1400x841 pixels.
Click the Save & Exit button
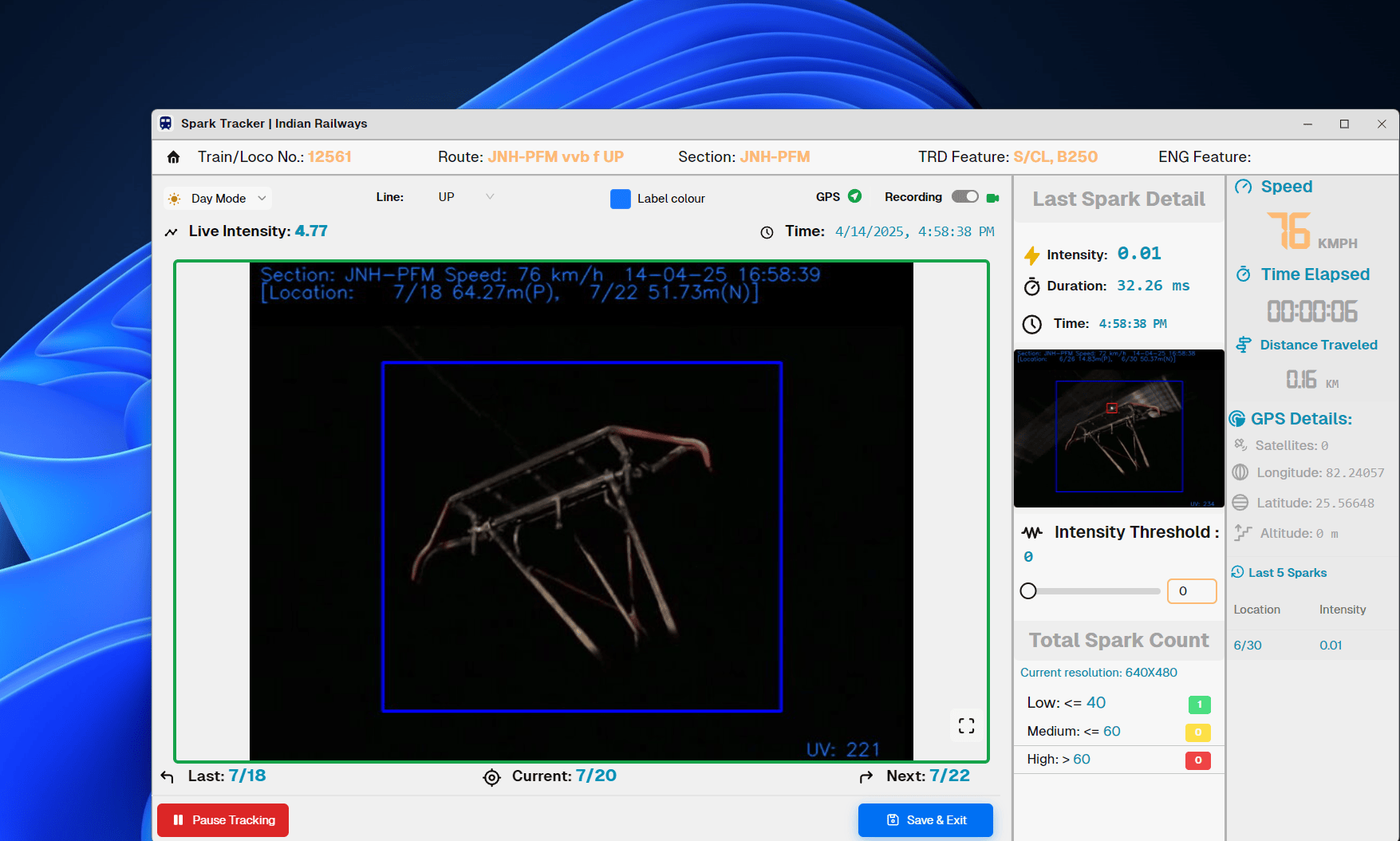pos(925,819)
